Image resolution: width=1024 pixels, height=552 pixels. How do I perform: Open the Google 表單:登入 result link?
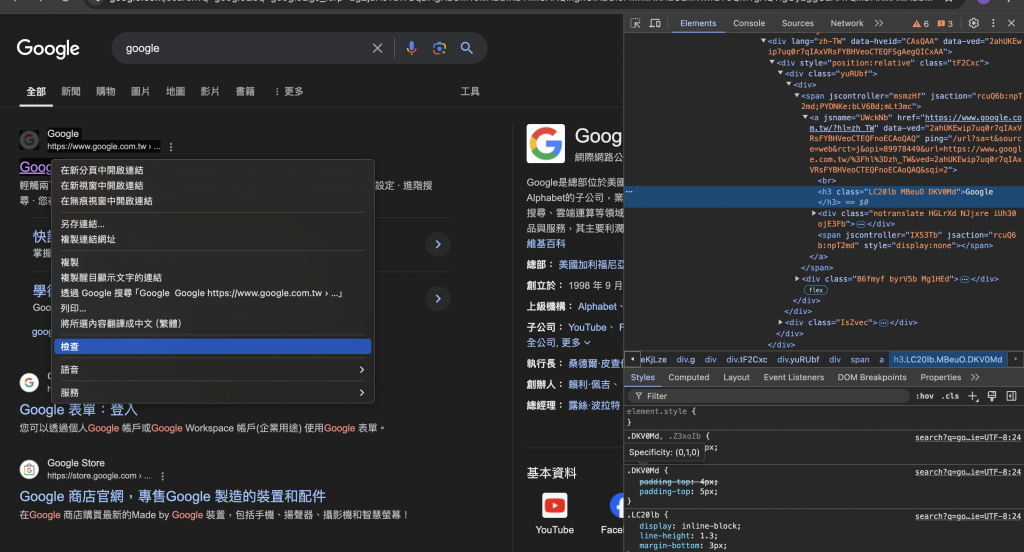pos(78,410)
